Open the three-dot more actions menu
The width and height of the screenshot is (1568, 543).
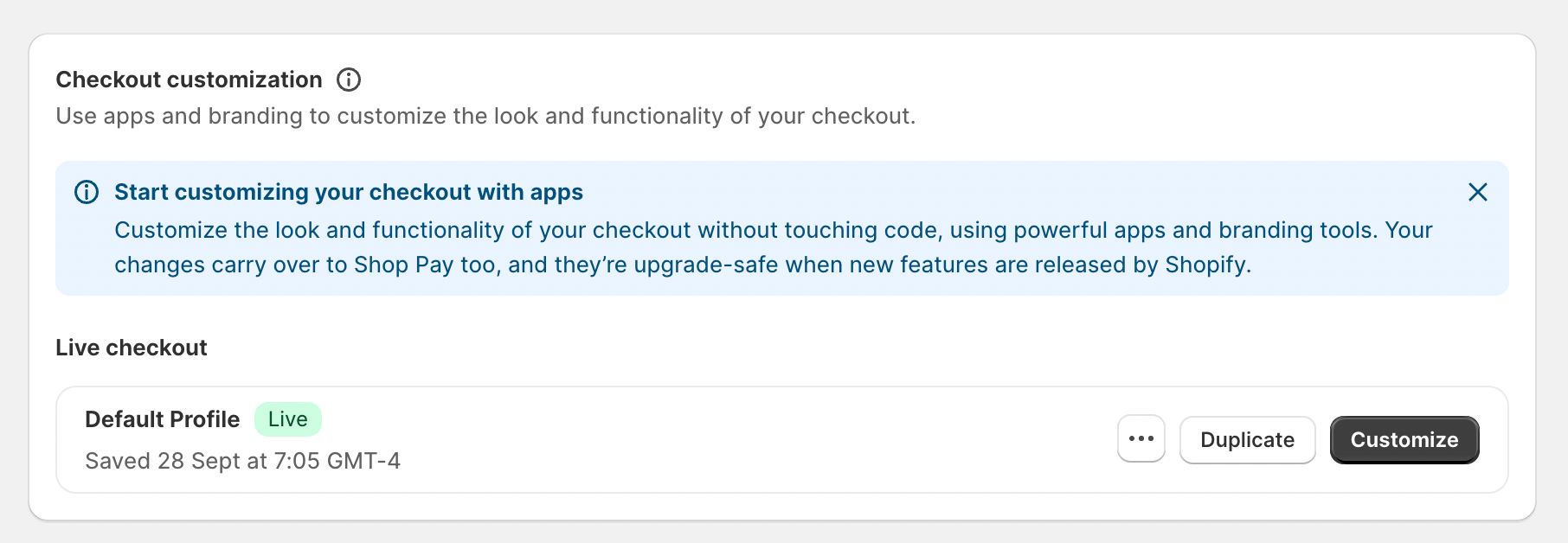(x=1141, y=439)
